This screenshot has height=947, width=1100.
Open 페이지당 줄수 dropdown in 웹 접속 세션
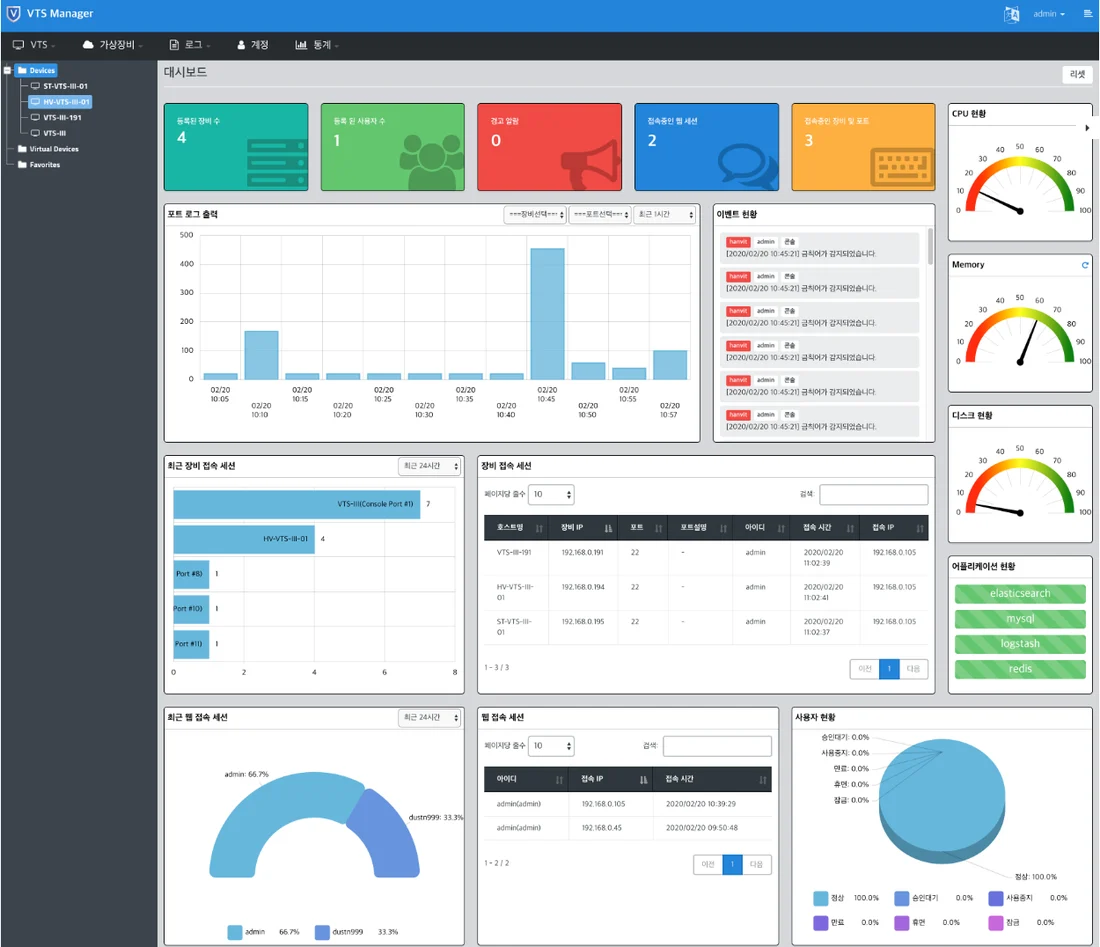click(551, 746)
